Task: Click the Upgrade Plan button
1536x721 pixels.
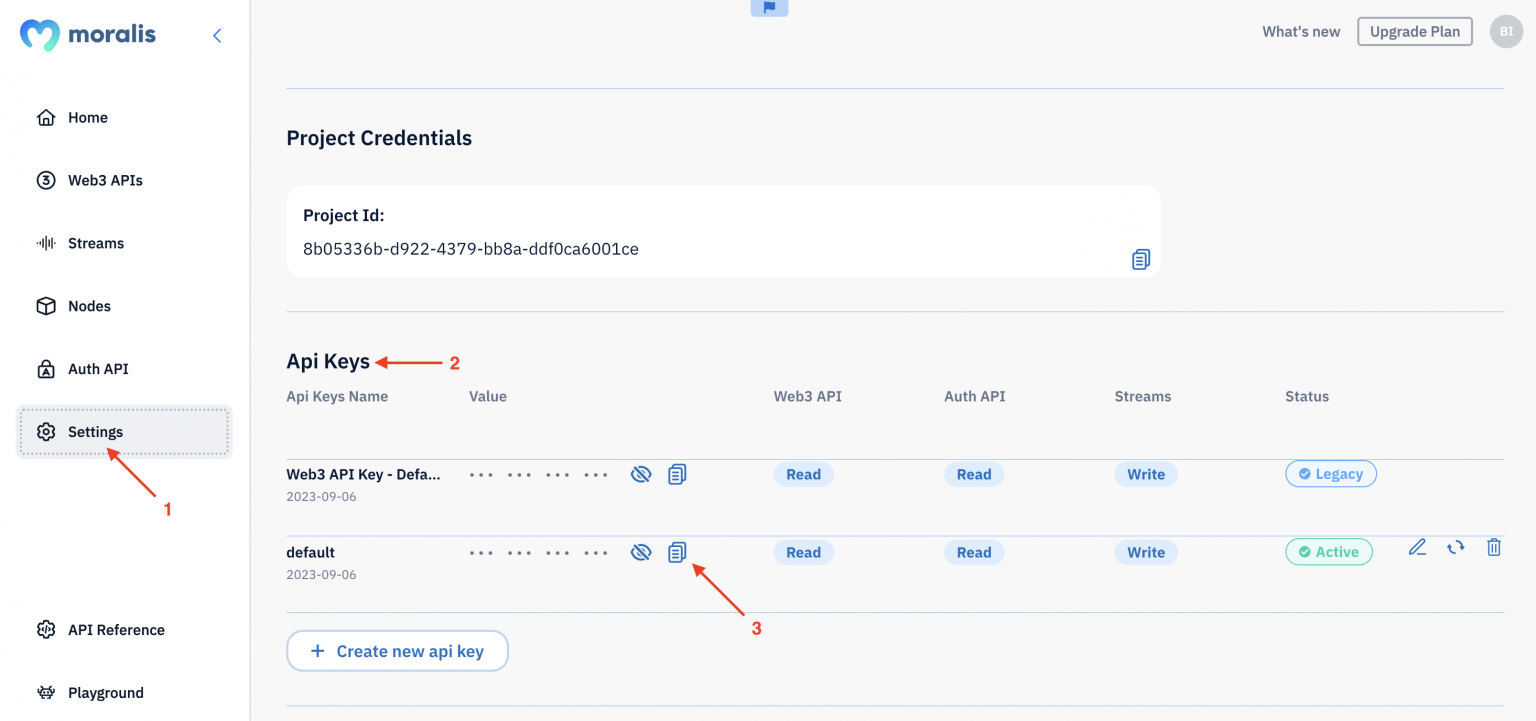Action: 1415,32
